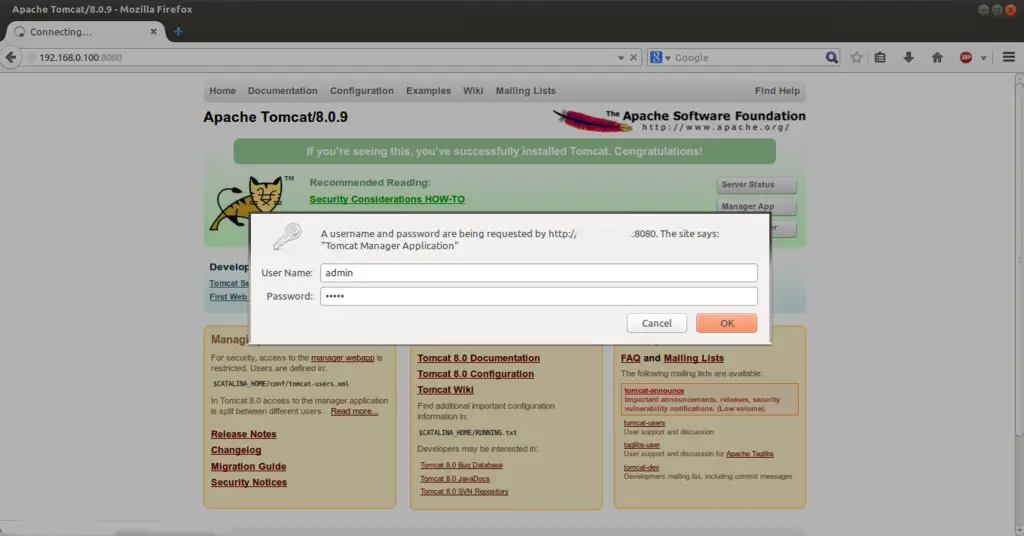Cancel the authentication dialog
The image size is (1024, 536).
(656, 323)
